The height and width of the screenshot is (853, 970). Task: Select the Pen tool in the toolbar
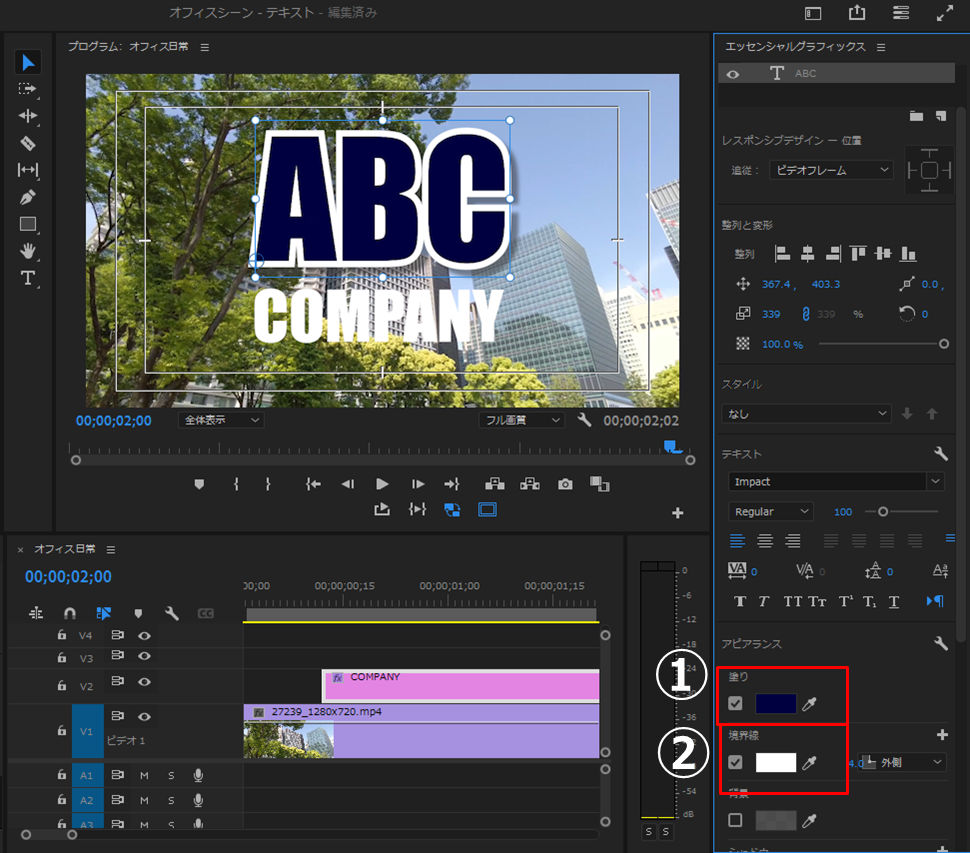[x=28, y=197]
